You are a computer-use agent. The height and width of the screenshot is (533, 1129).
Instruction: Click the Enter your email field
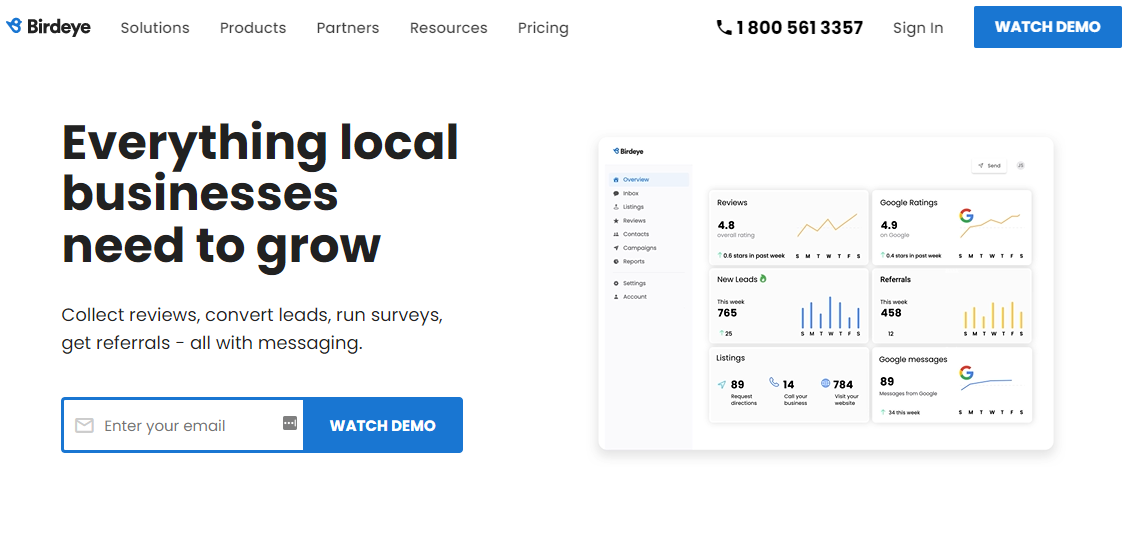click(183, 425)
